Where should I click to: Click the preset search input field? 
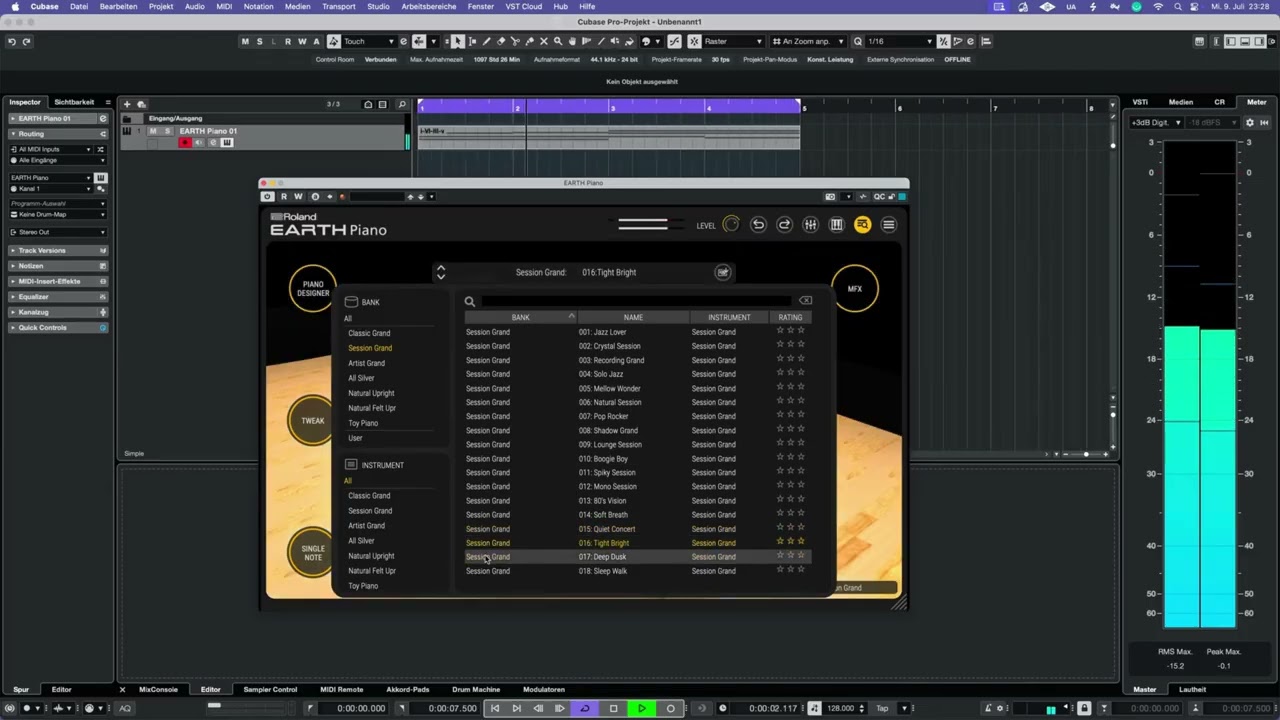pos(638,301)
